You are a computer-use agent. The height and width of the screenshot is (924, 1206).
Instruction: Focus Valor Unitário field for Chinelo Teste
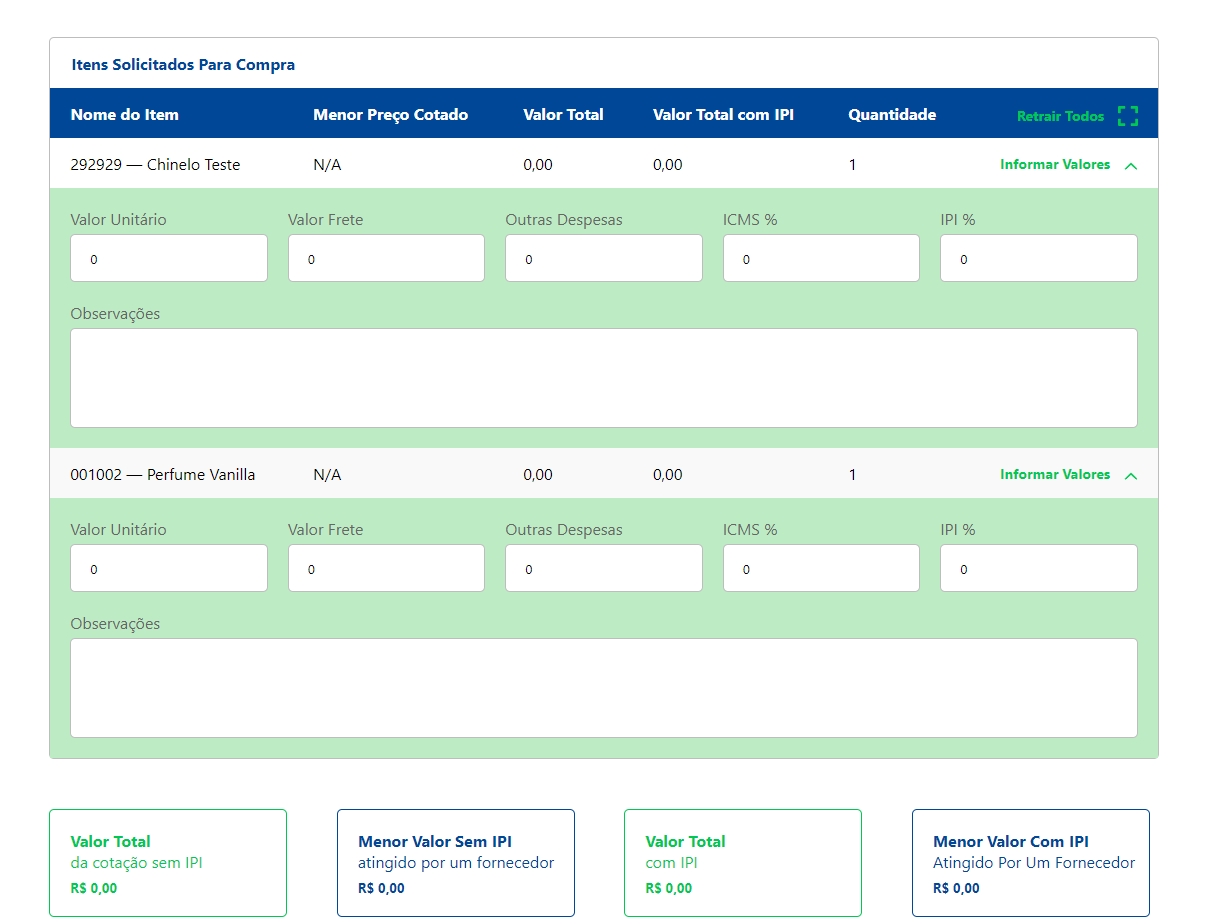click(x=169, y=259)
